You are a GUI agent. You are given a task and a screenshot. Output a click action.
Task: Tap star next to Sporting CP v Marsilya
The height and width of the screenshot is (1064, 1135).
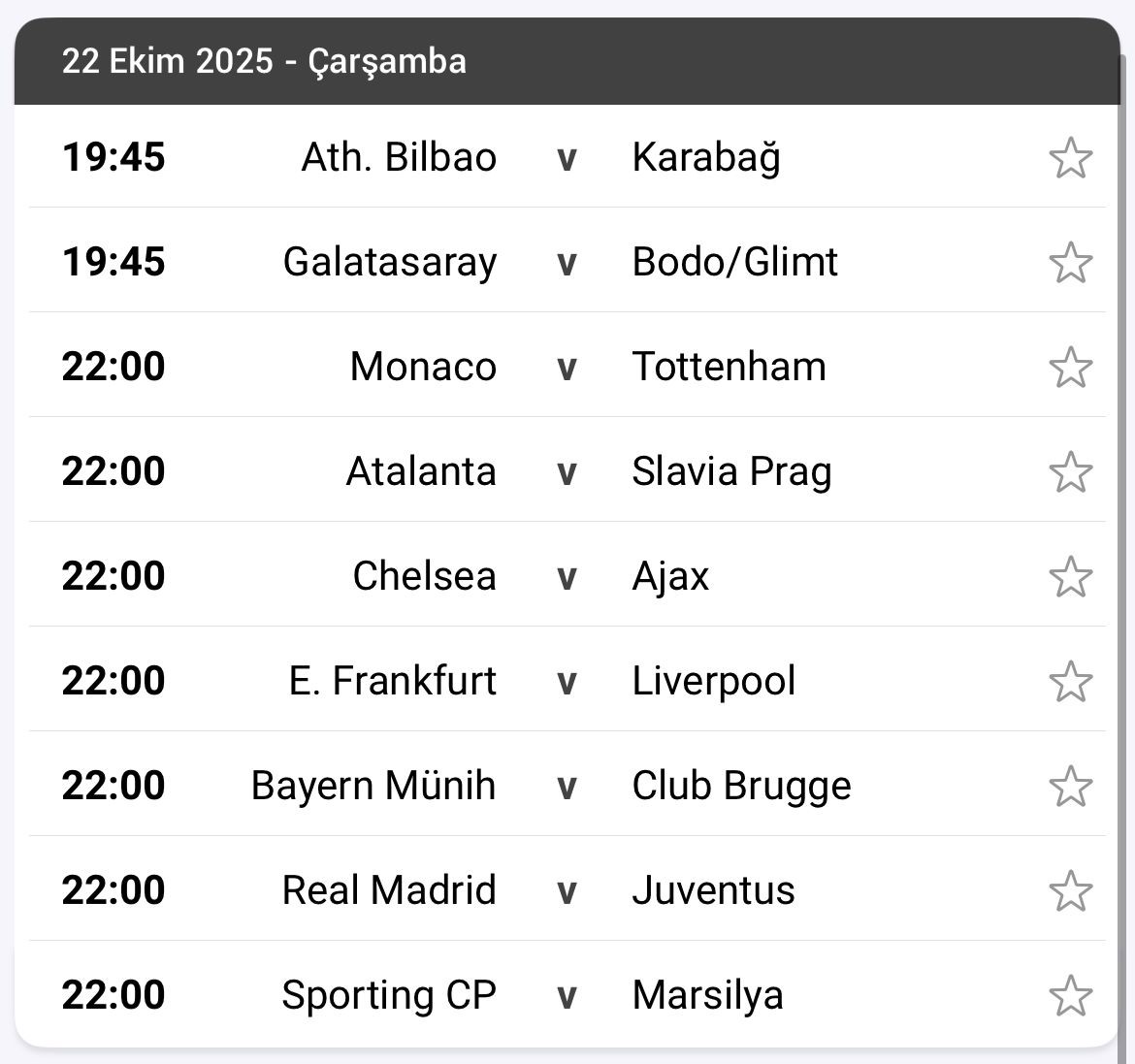click(1070, 996)
